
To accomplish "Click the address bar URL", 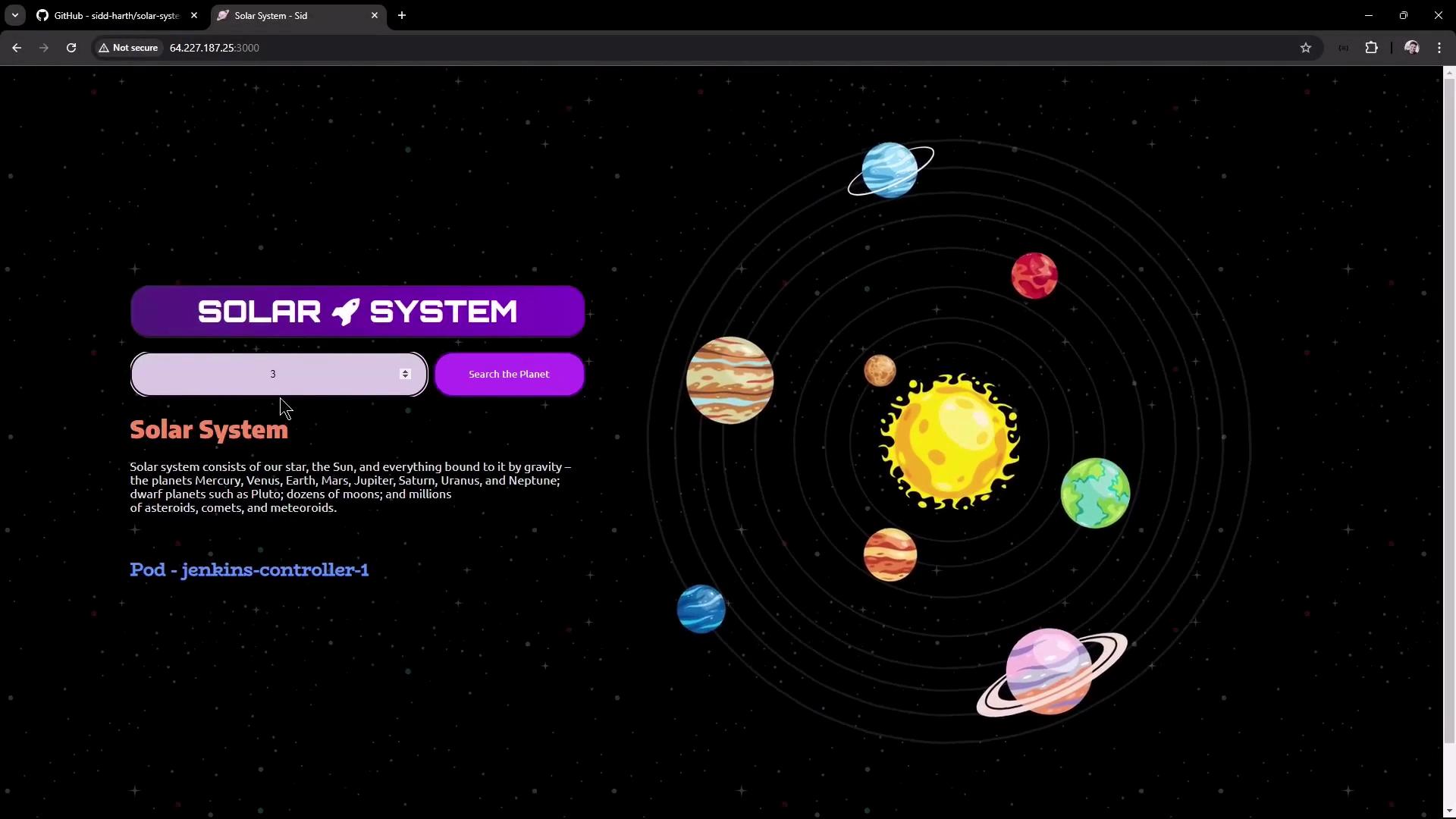I will [x=214, y=48].
